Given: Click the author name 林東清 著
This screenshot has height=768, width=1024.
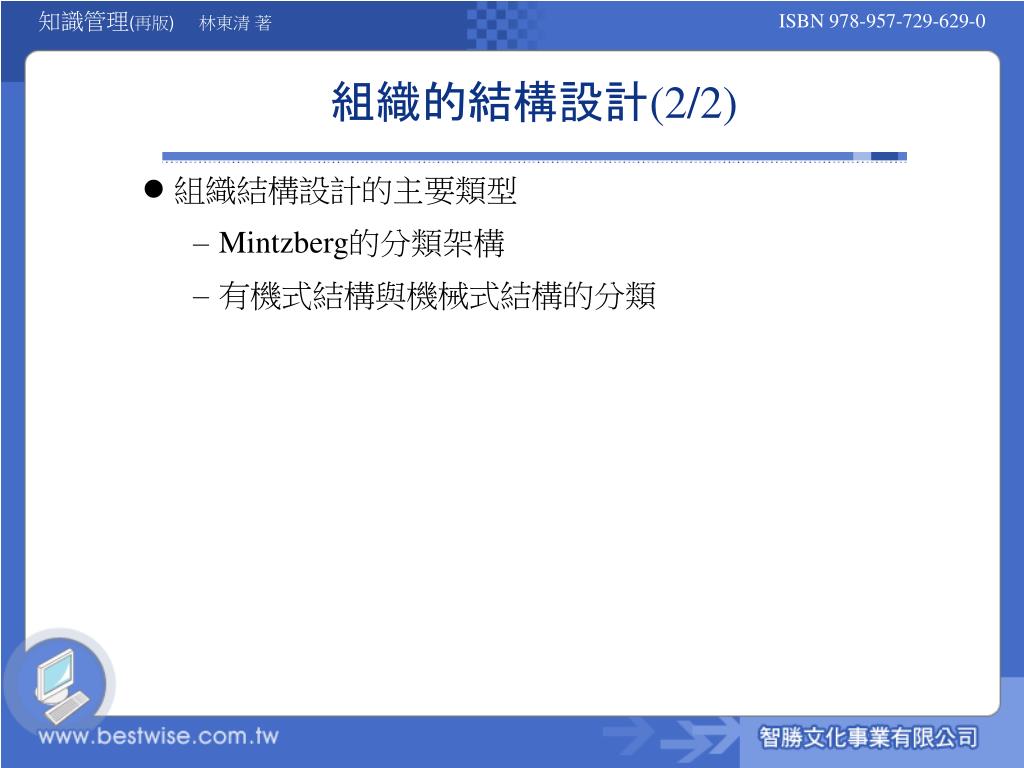Looking at the screenshot, I should point(235,24).
